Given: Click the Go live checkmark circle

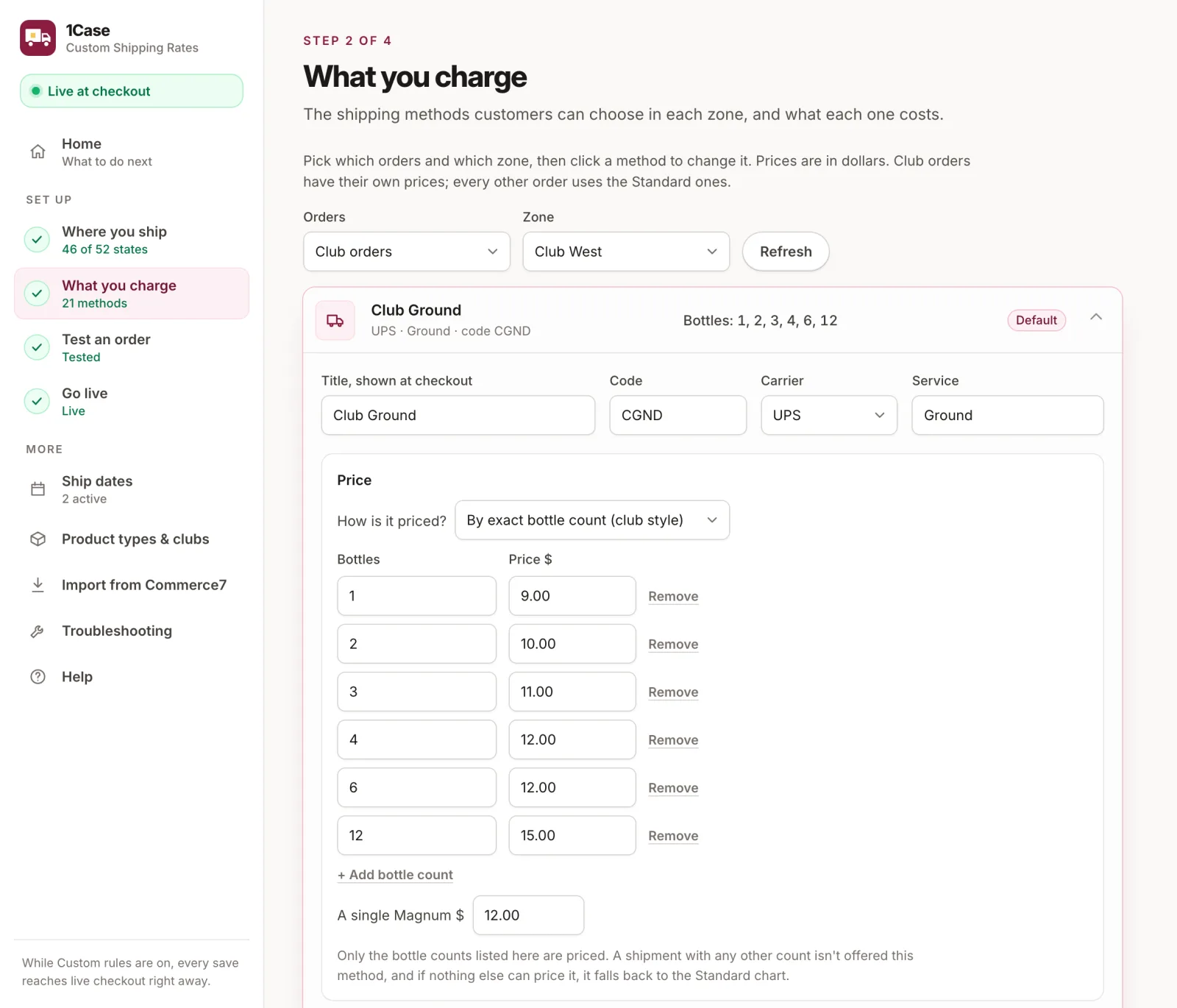Looking at the screenshot, I should [x=37, y=401].
